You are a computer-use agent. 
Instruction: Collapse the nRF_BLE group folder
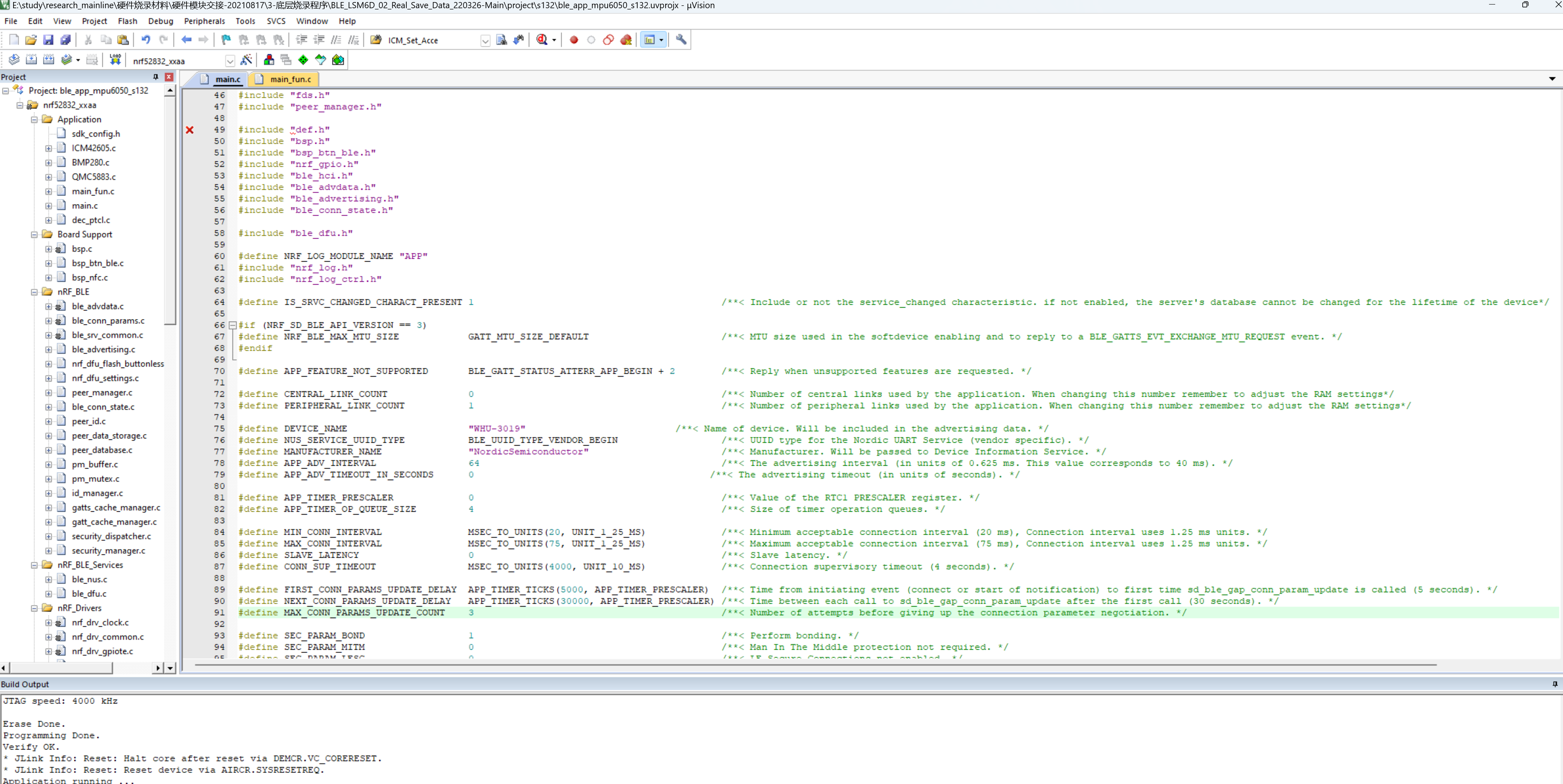35,292
